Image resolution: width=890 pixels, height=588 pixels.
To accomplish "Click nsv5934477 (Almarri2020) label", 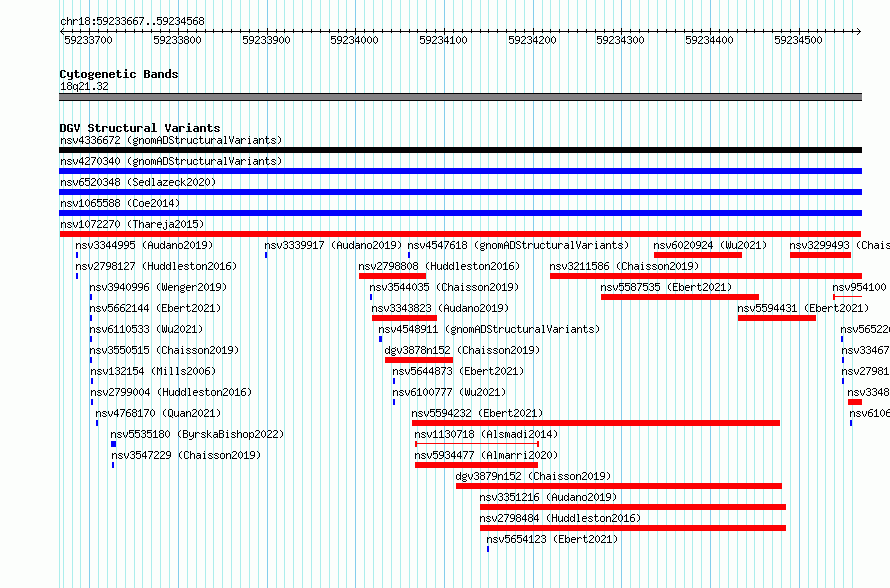I will (x=486, y=455).
